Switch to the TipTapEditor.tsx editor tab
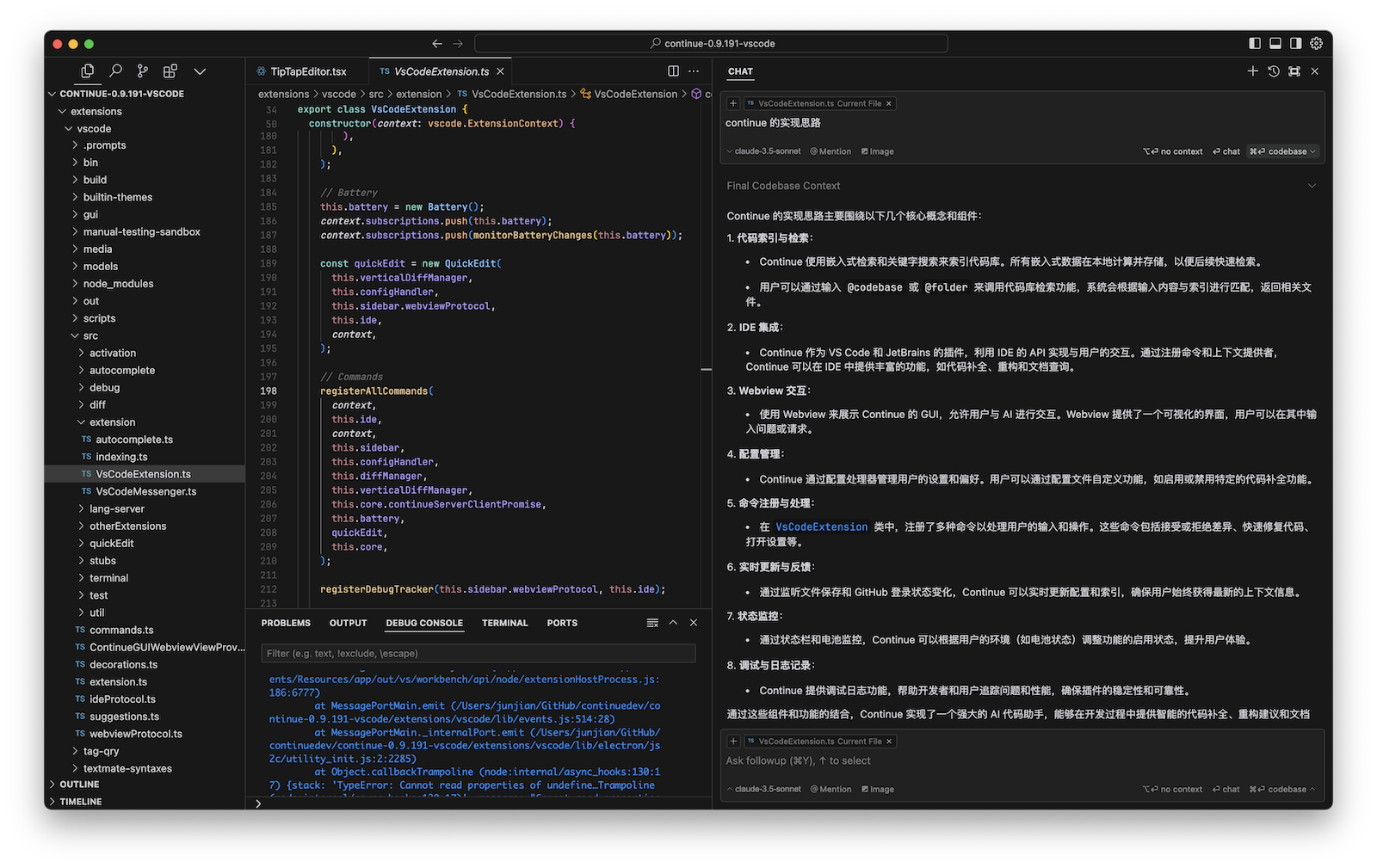 click(x=307, y=71)
